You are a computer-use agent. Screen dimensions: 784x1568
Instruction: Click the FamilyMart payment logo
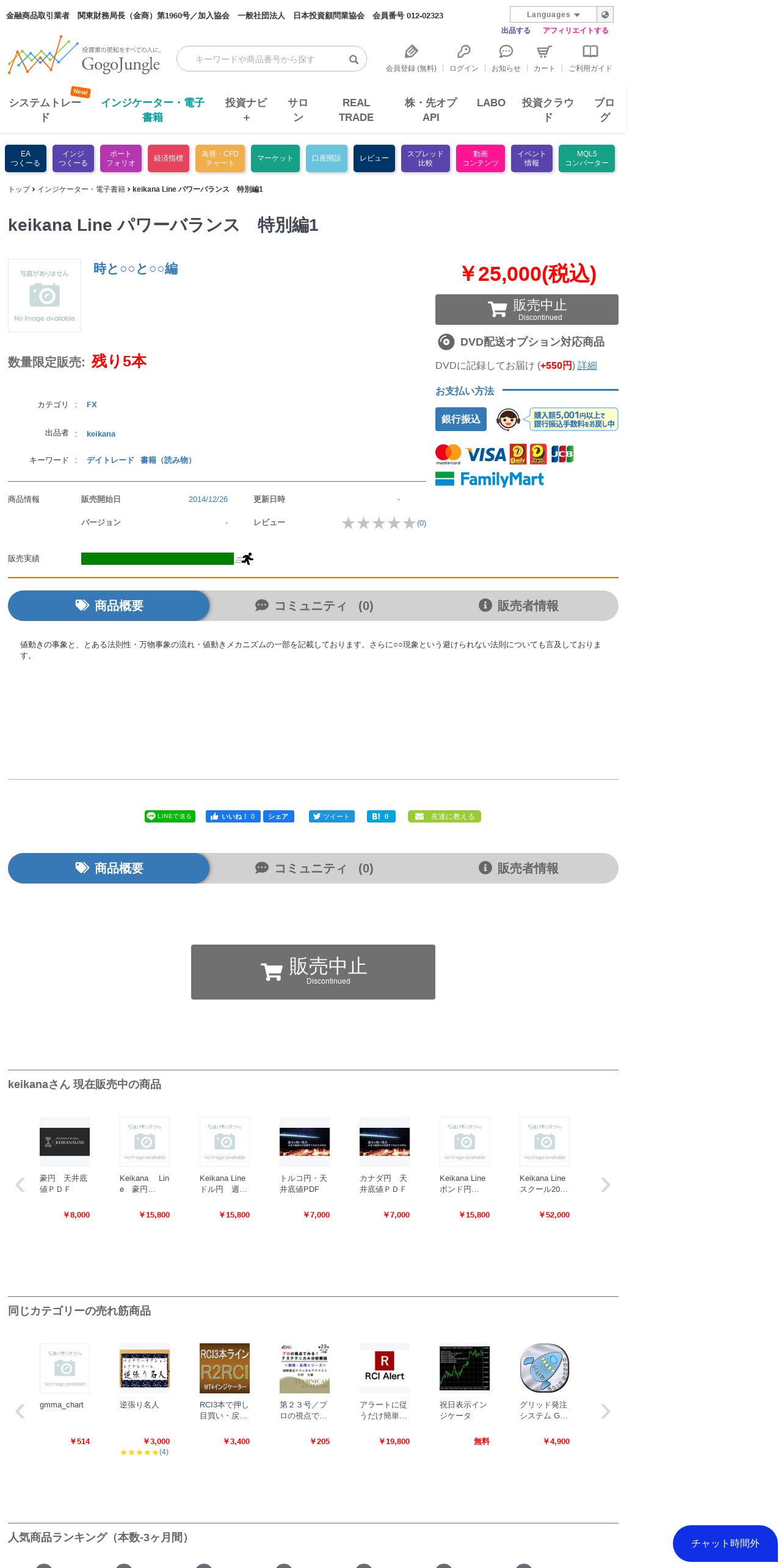[490, 479]
